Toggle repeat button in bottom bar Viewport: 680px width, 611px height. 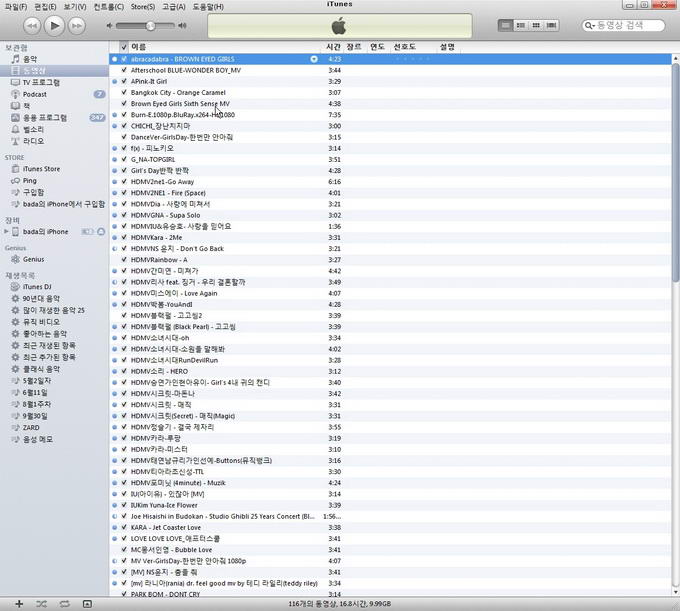[x=65, y=604]
